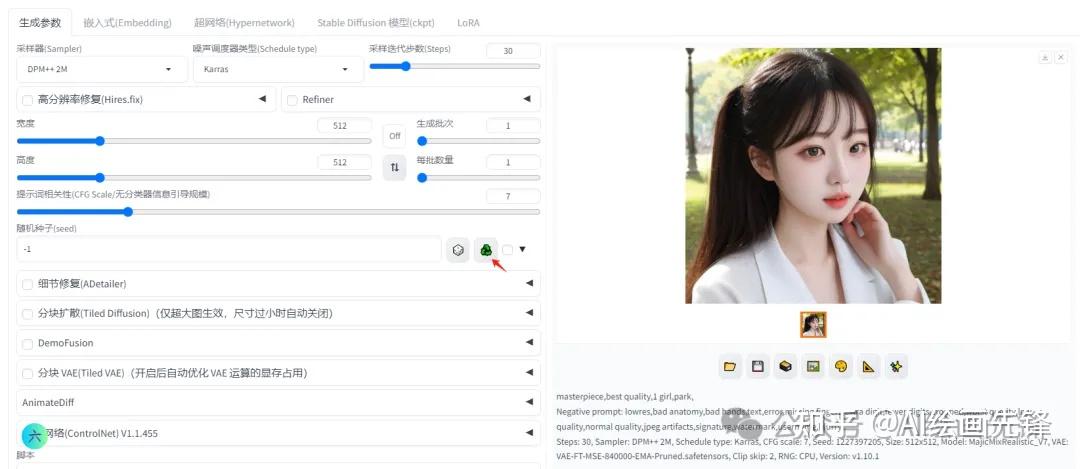The width and height of the screenshot is (1080, 469).
Task: Click the close icon at gallery top-right
Action: pyautogui.click(x=1061, y=58)
